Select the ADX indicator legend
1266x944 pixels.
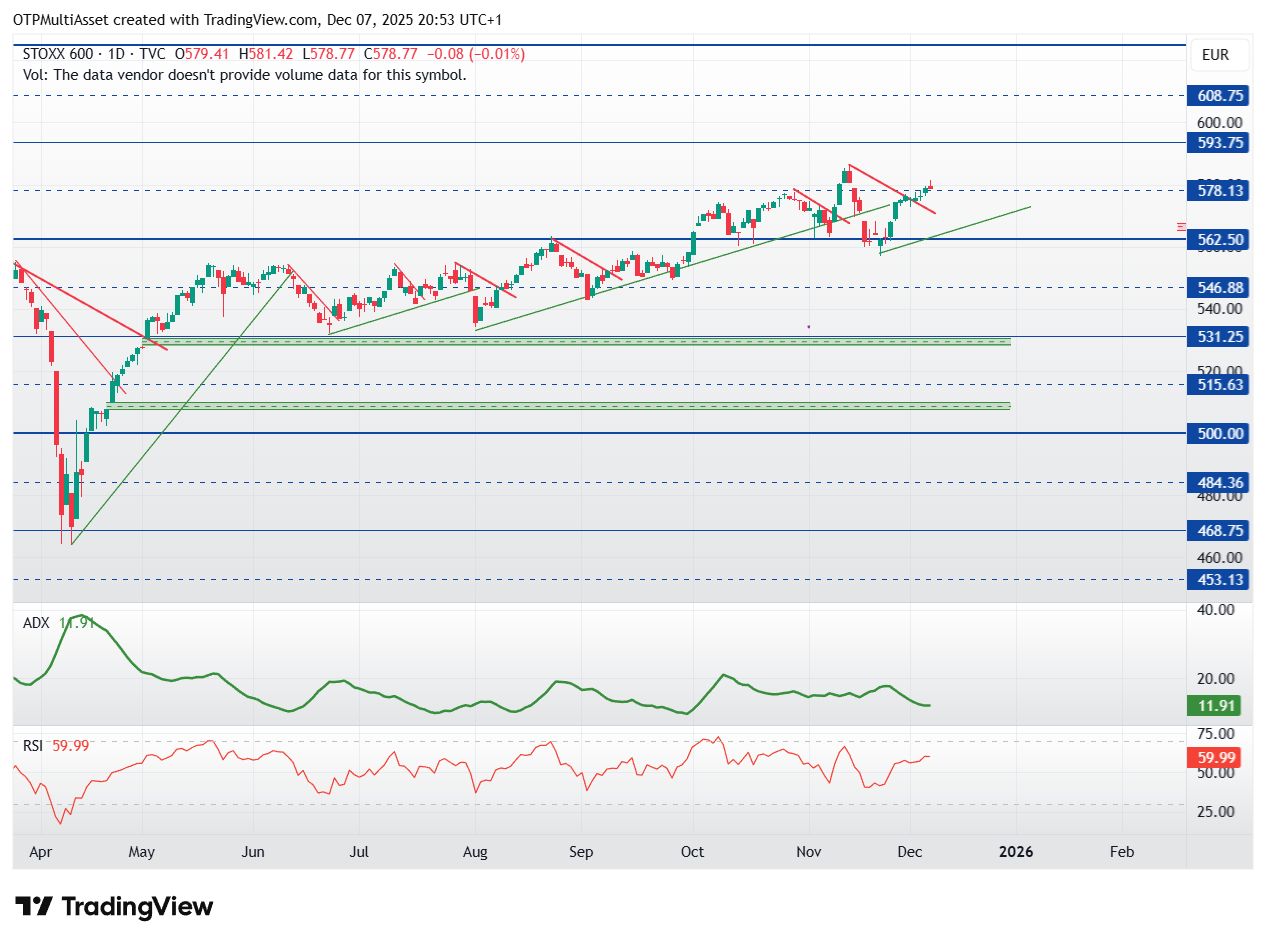[59, 623]
